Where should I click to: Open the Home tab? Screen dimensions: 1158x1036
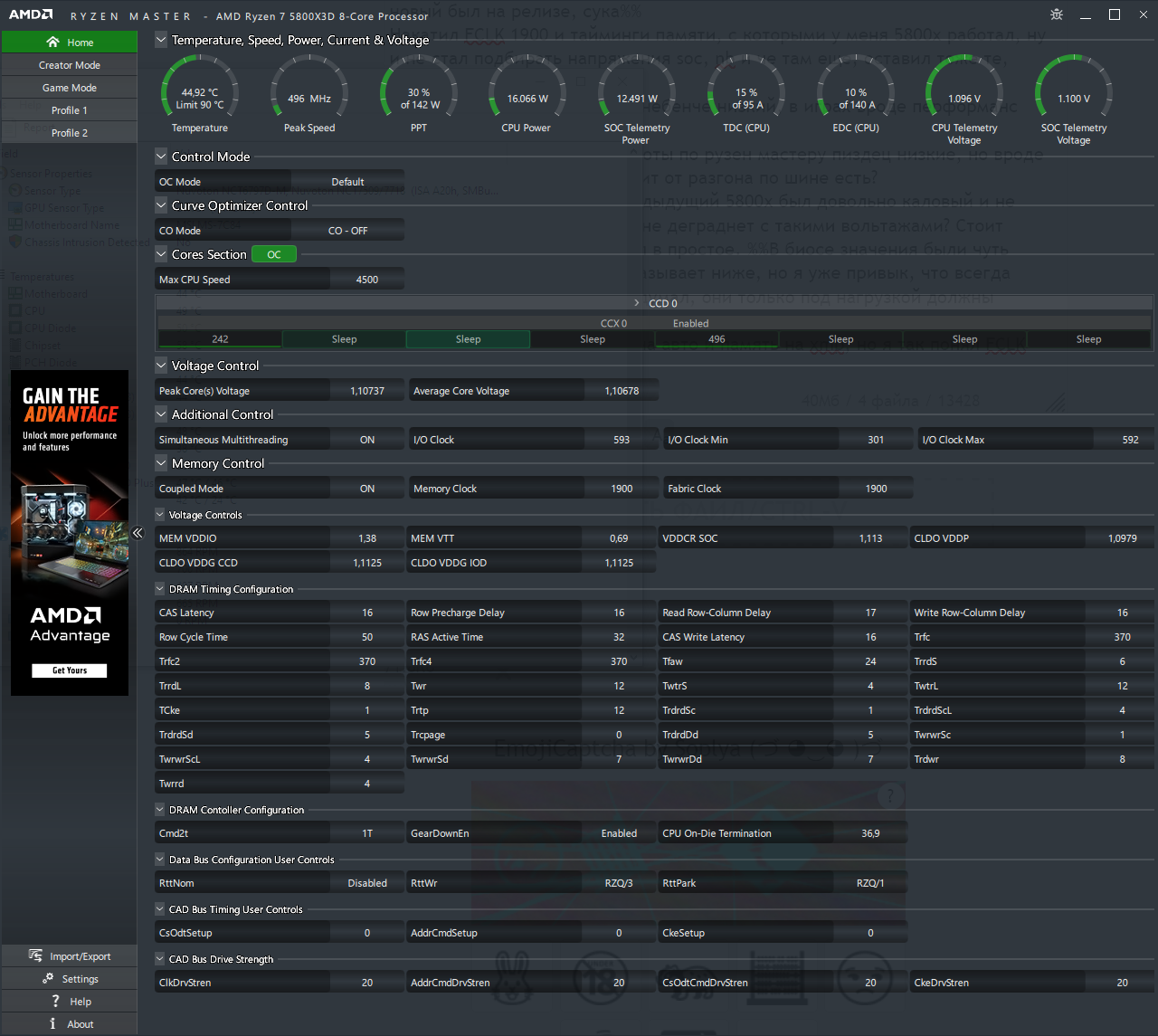(x=70, y=42)
